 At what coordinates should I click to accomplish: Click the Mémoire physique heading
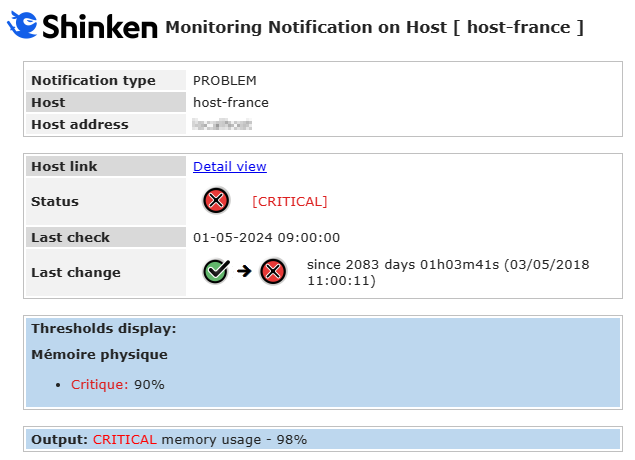[99, 354]
